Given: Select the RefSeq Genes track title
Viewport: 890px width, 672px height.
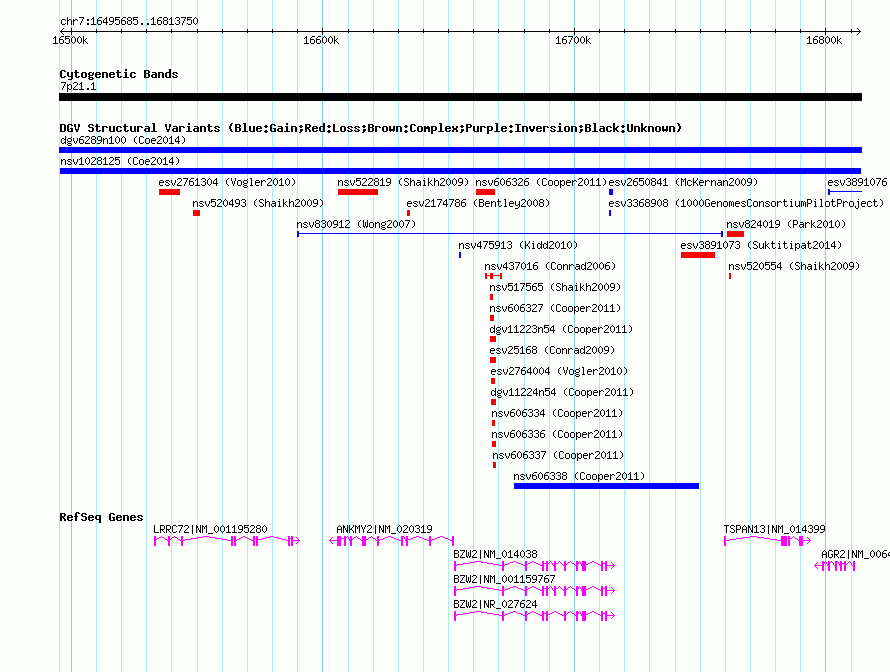Looking at the screenshot, I should (x=101, y=517).
